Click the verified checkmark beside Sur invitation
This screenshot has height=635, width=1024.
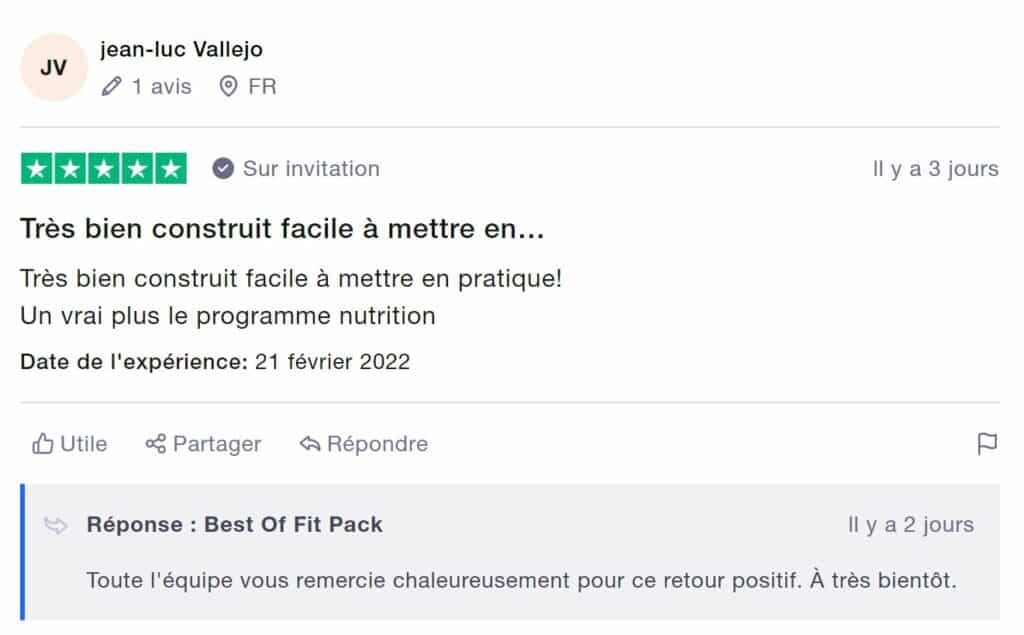pos(223,169)
